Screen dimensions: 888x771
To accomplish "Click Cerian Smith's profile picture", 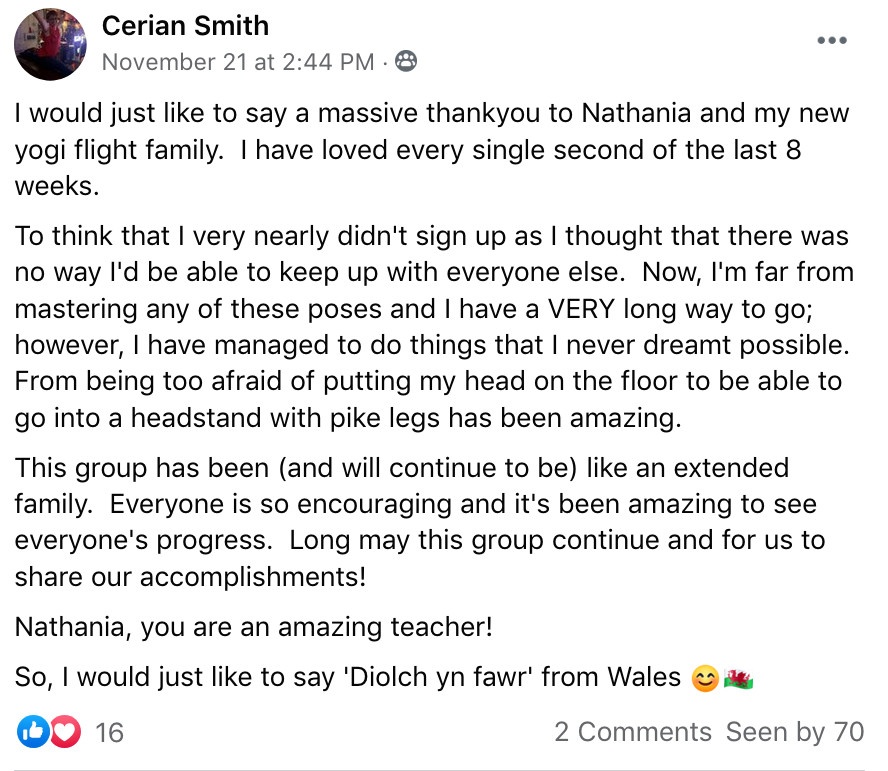I will click(x=50, y=44).
